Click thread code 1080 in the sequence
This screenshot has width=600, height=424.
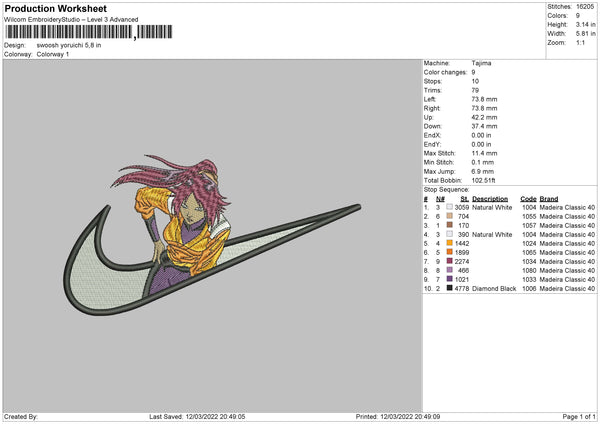529,270
